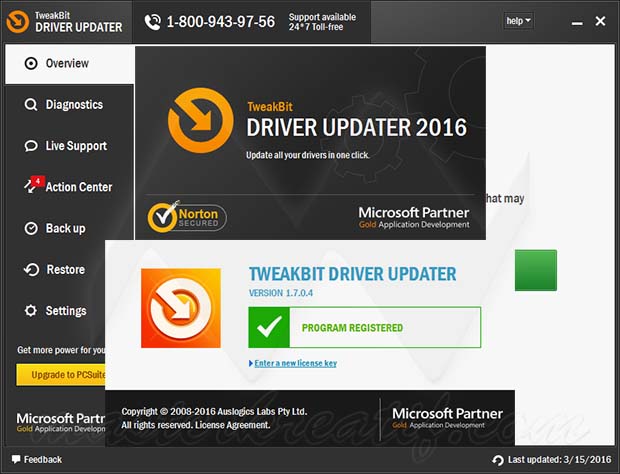Click the Copyright 2008-2016 Auslogics Labs text

click(x=214, y=412)
